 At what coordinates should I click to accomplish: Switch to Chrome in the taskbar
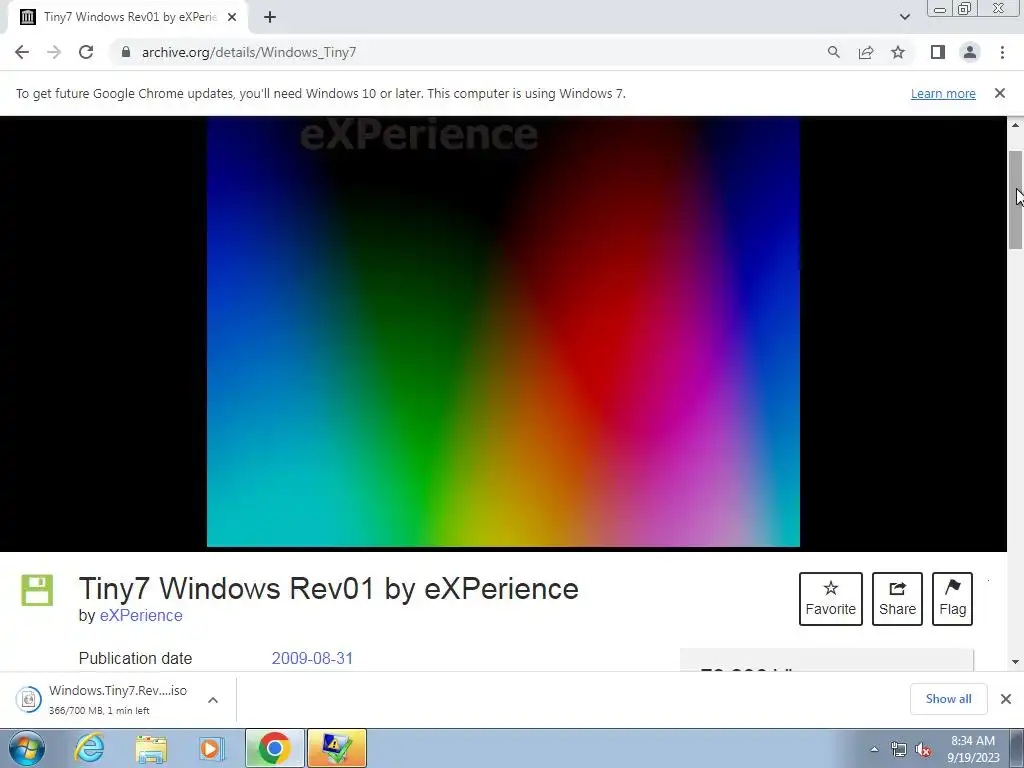tap(274, 748)
